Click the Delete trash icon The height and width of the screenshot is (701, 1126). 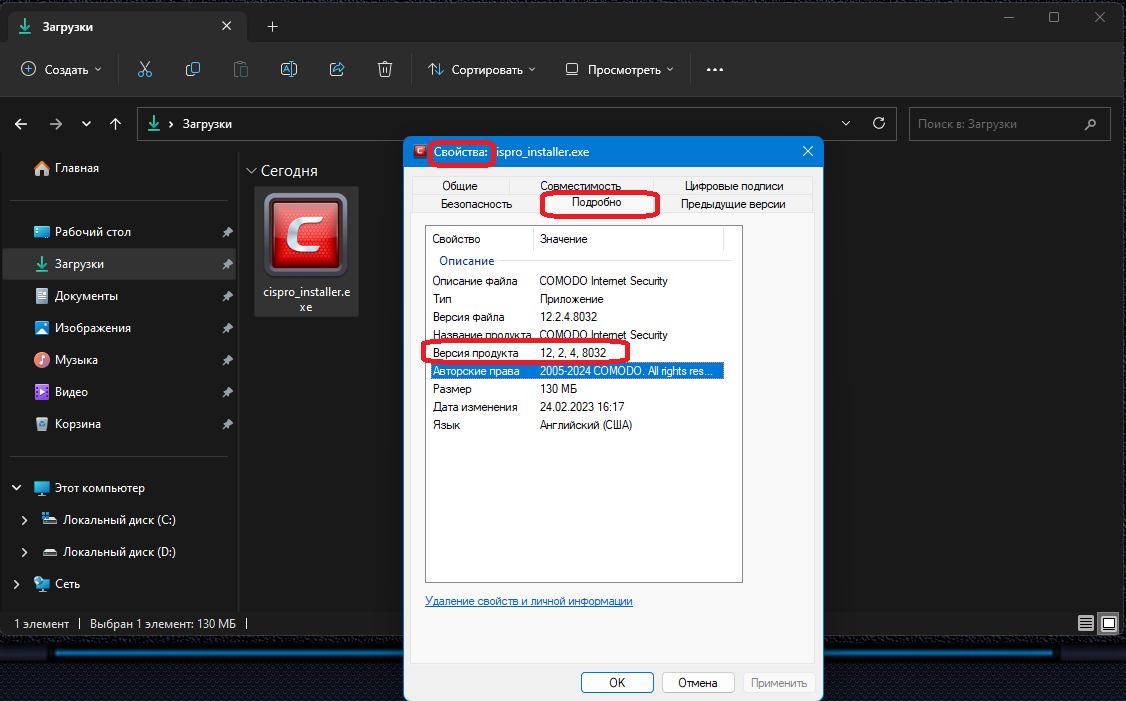[385, 69]
